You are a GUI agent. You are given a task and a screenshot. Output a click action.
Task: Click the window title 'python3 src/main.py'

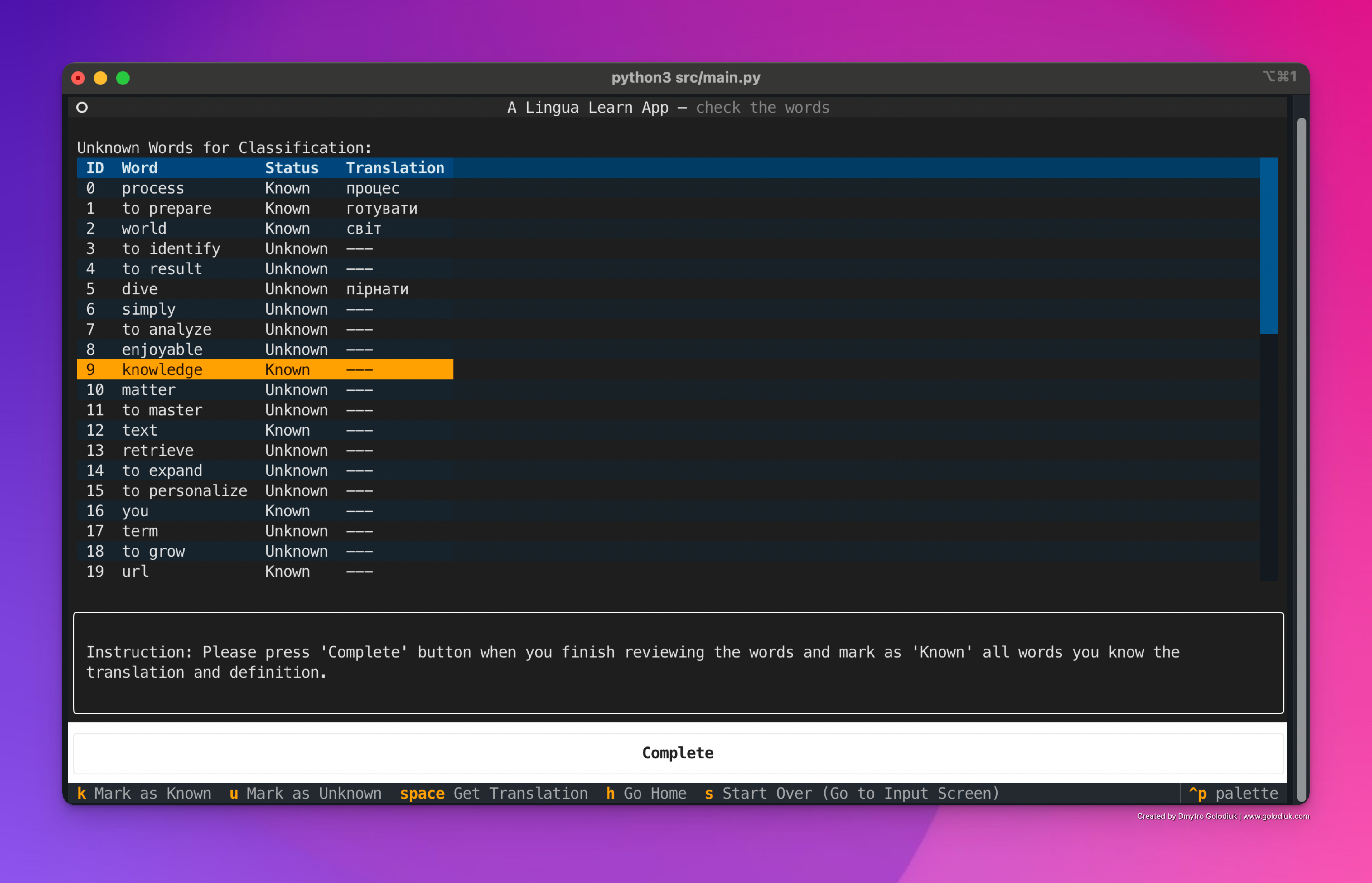point(686,77)
